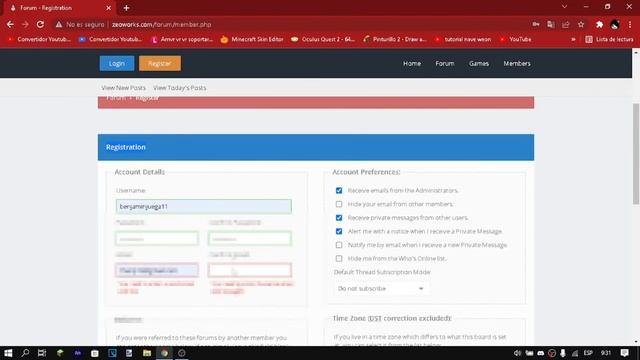Open the Chrome extensions puzzle icon

(x=599, y=24)
